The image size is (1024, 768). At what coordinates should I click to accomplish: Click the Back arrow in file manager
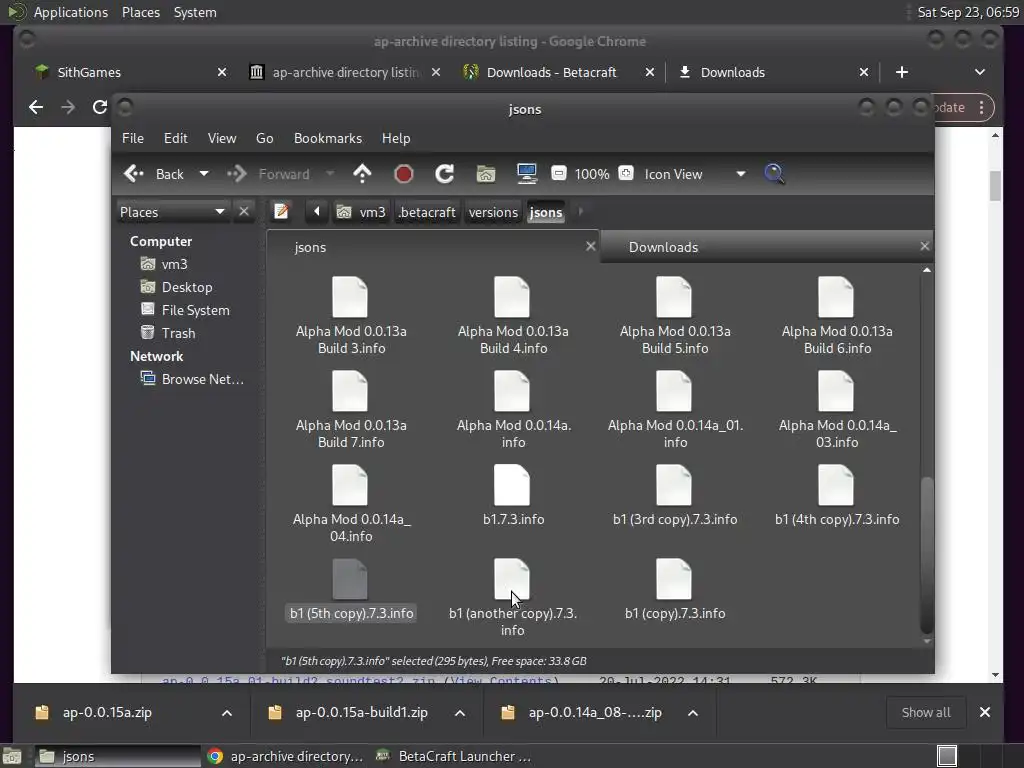pyautogui.click(x=154, y=174)
